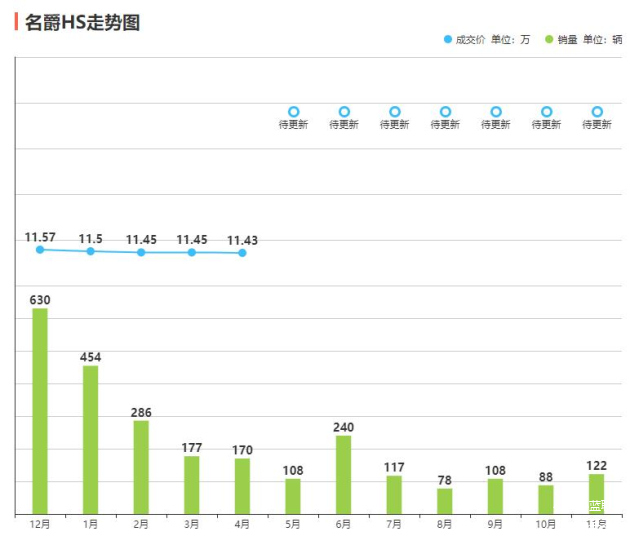Click the 8月 axis label

pos(445,524)
